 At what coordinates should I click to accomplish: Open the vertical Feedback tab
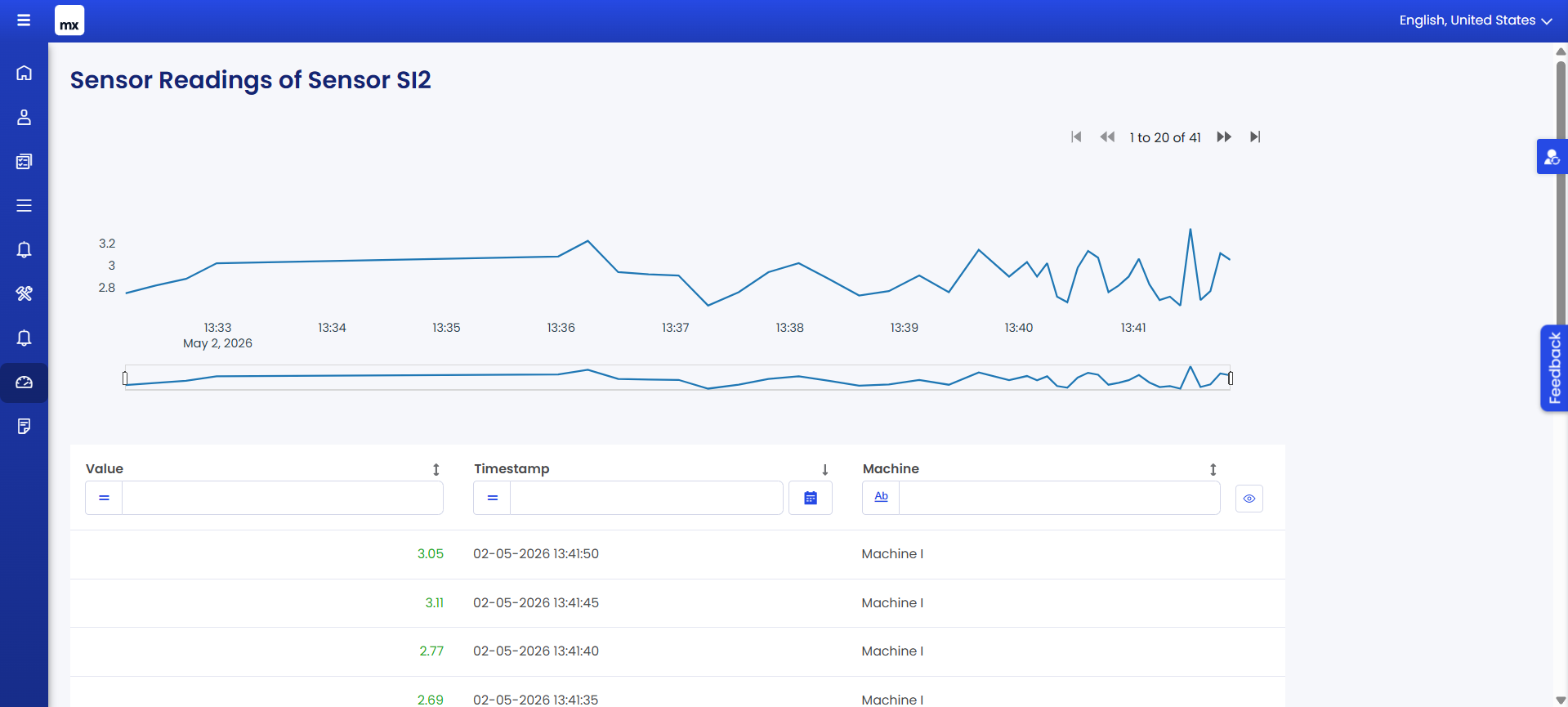1554,368
